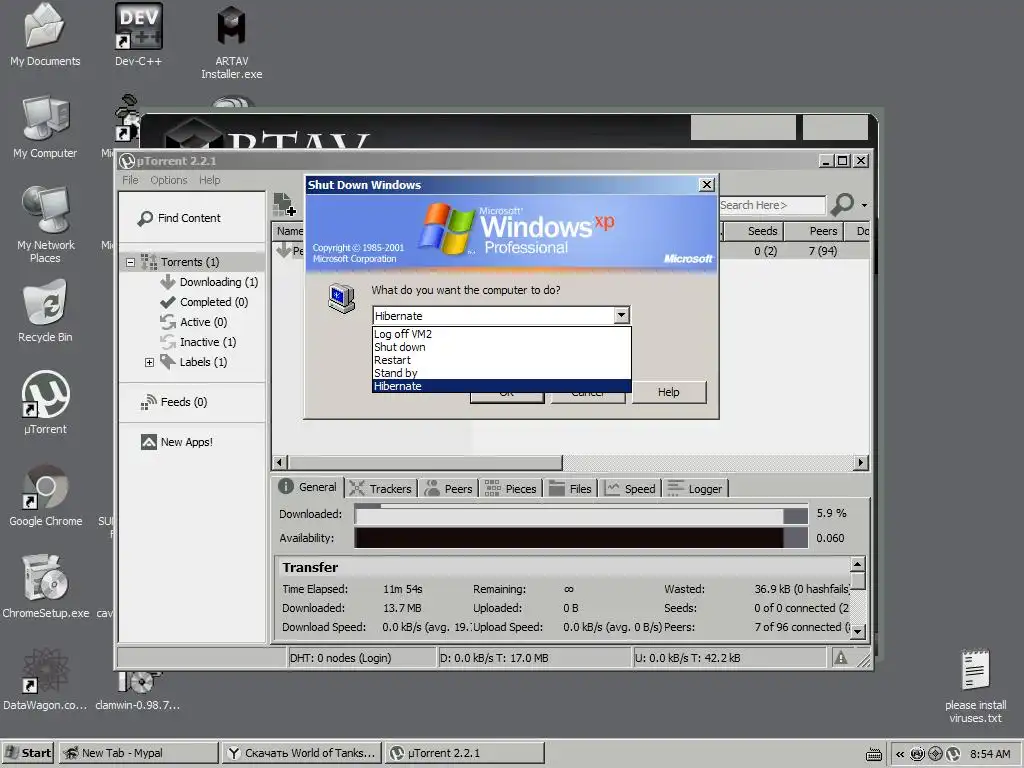Open New Apps! in the sidebar

(177, 442)
